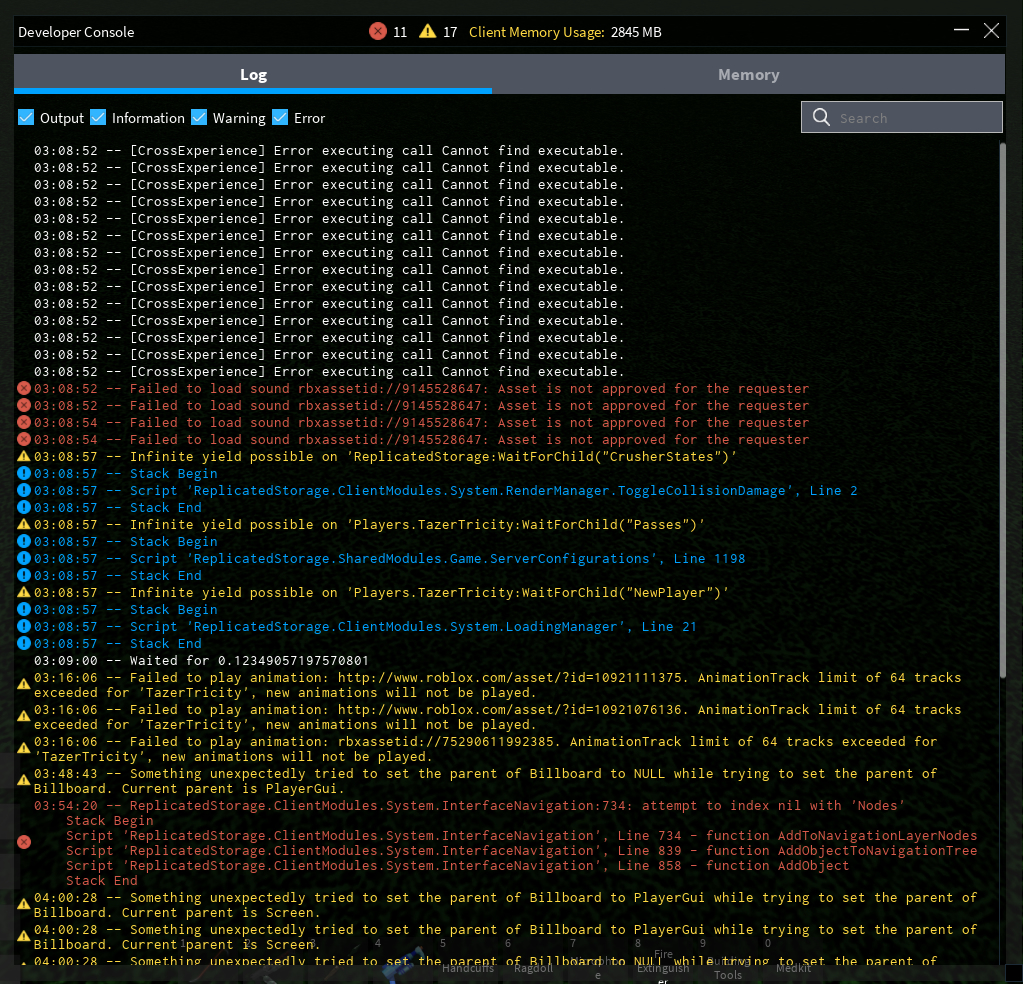Click warning icon beside CrusherStates infinite yield
Screen dimensions: 1023x984
pos(24,457)
